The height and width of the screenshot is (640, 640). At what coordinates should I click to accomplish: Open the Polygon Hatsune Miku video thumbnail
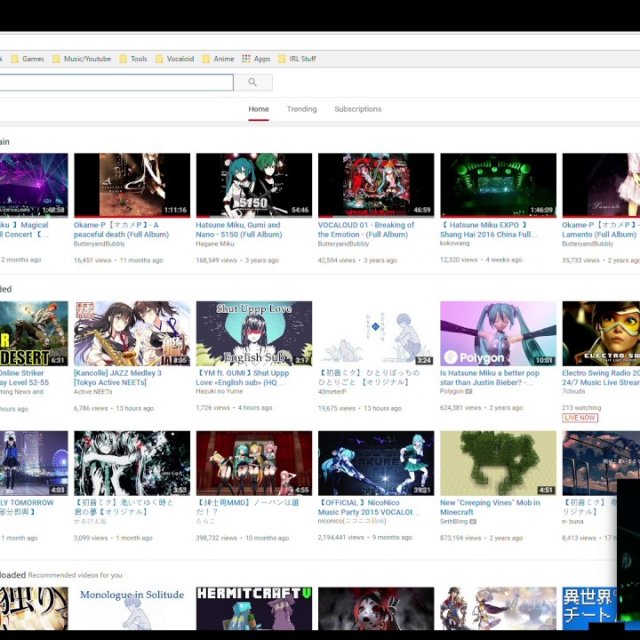(x=498, y=333)
